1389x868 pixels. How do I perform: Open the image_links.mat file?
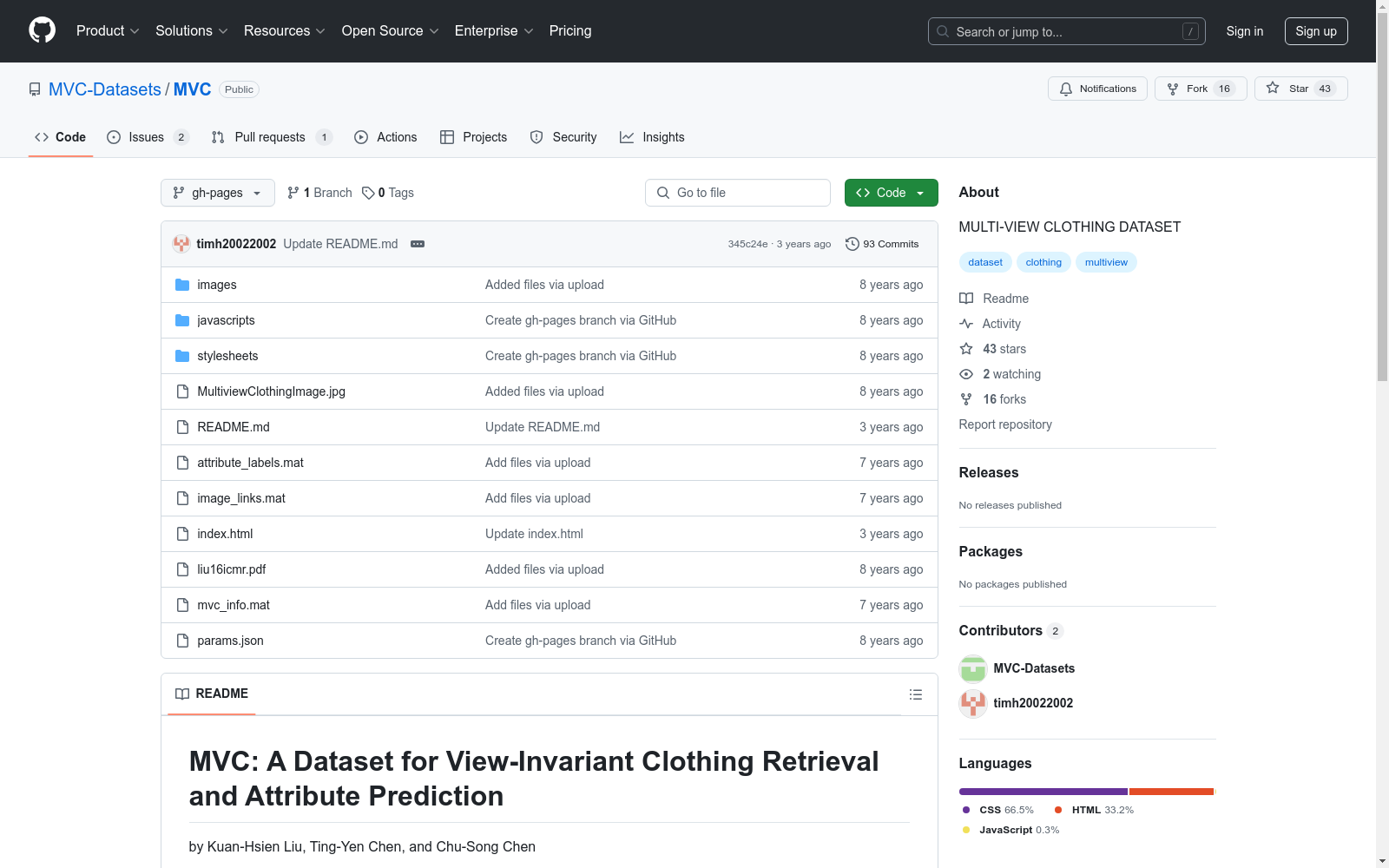(241, 498)
